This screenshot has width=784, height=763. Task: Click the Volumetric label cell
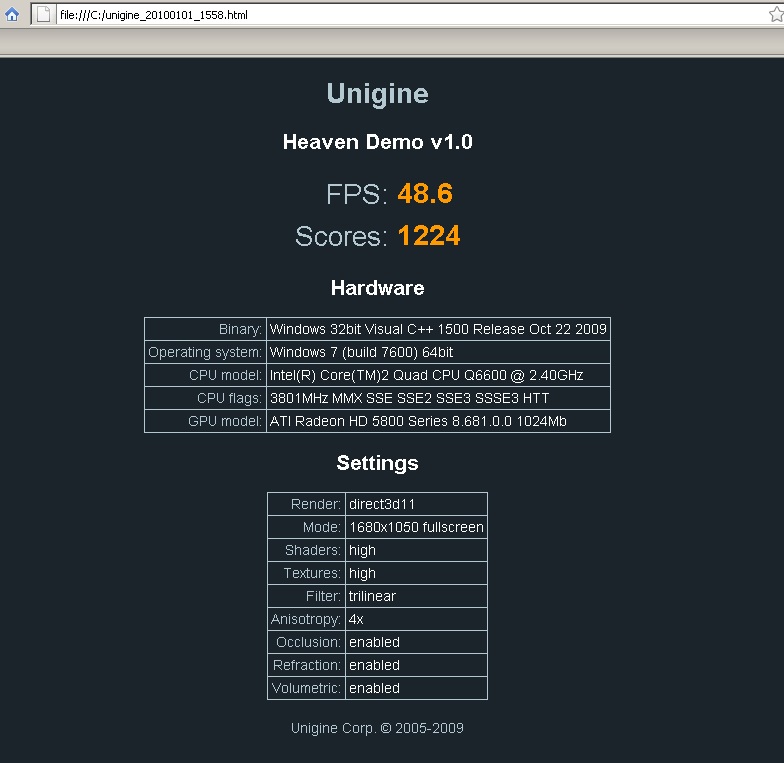pos(306,688)
